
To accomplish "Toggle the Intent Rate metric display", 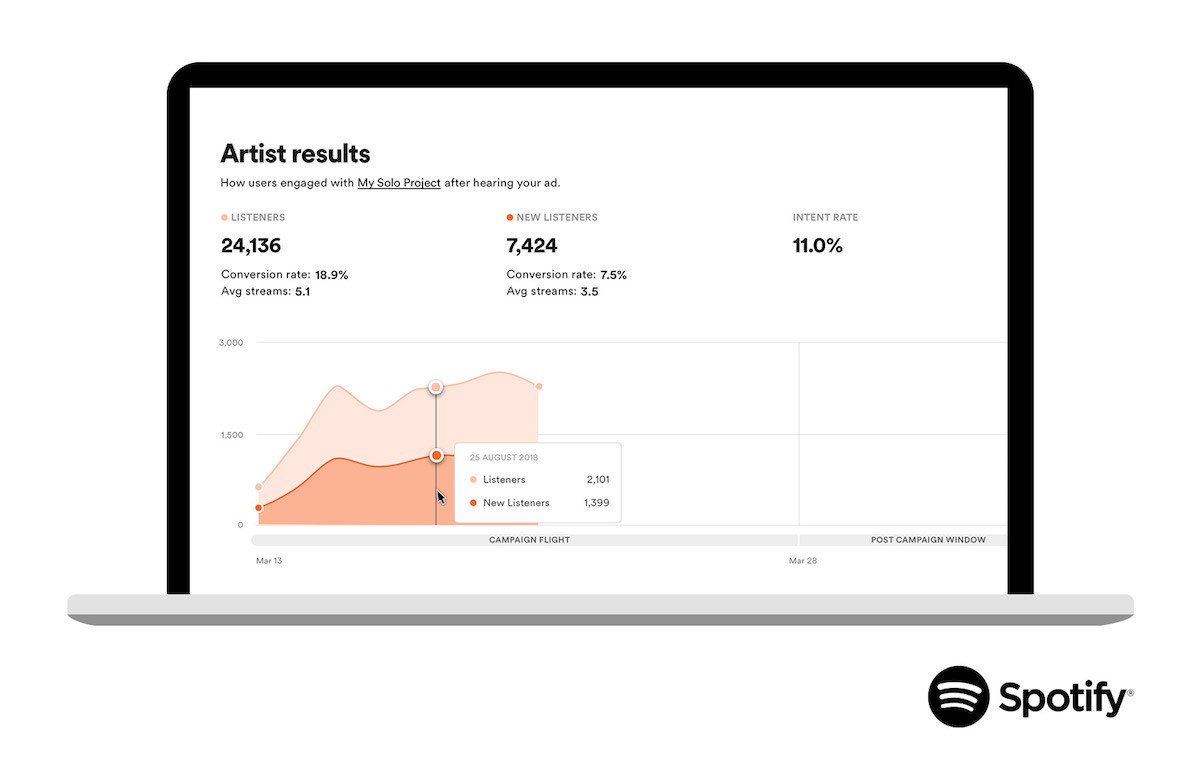I will tap(826, 217).
